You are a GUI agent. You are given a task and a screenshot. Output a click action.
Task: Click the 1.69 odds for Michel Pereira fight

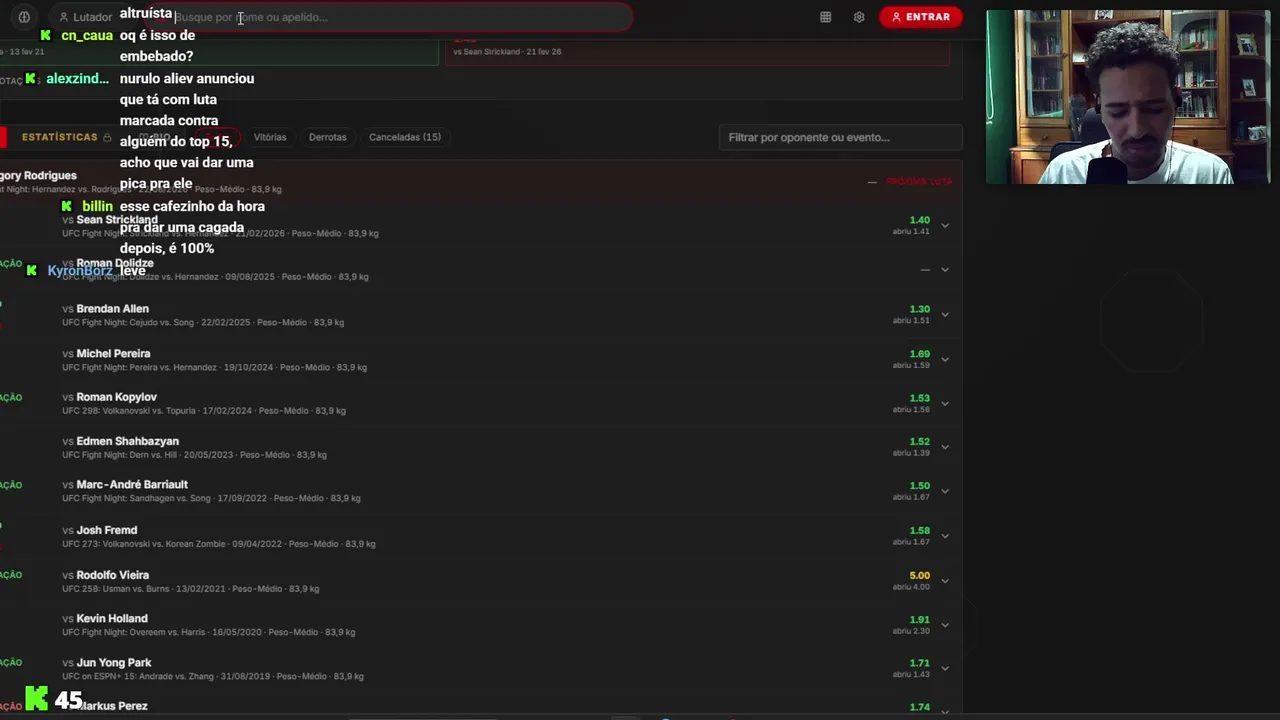coord(920,354)
